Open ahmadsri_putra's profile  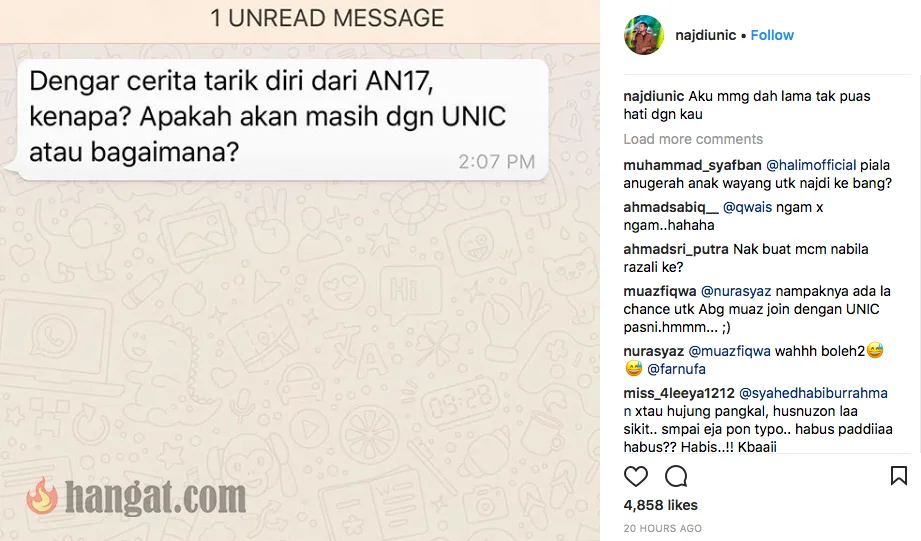[x=676, y=249]
